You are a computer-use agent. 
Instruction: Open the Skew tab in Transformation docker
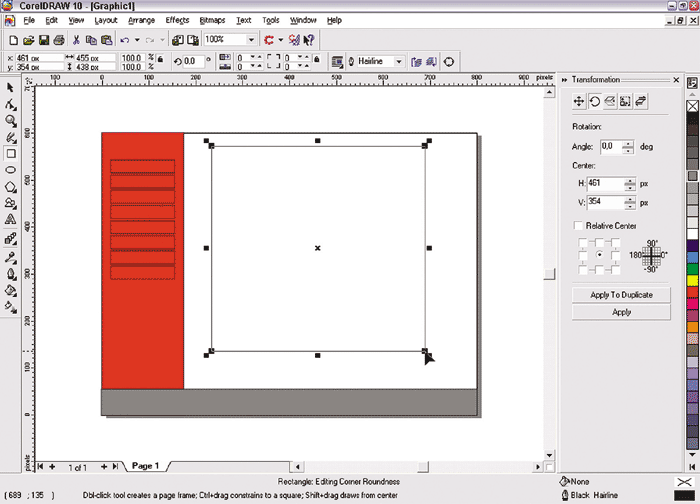tap(641, 101)
